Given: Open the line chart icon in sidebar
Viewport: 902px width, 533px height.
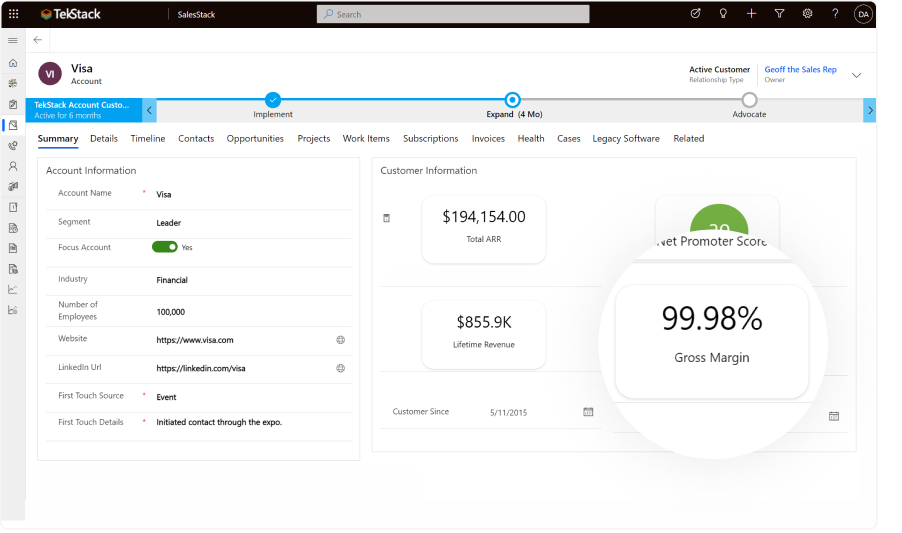Looking at the screenshot, I should coord(13,289).
